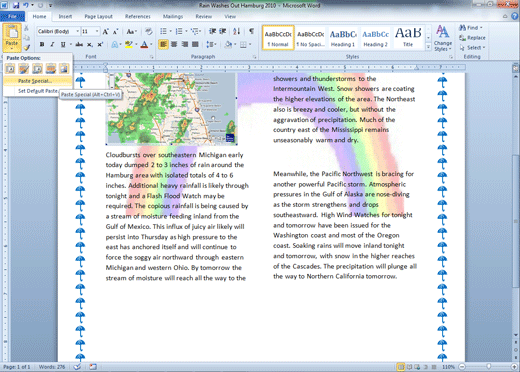Click the Sort A-Z icon
Viewport: 520px width, 372px height.
tap(237, 31)
